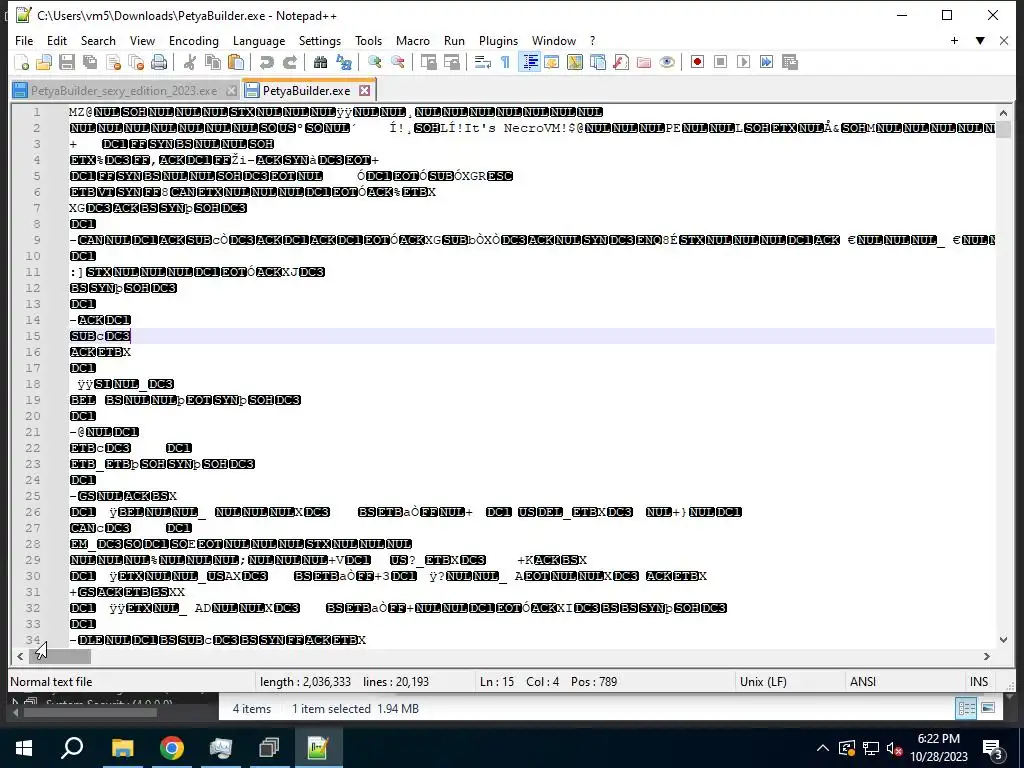Click vertical scrollbar up arrow
The width and height of the screenshot is (1024, 768).
pos(1003,112)
